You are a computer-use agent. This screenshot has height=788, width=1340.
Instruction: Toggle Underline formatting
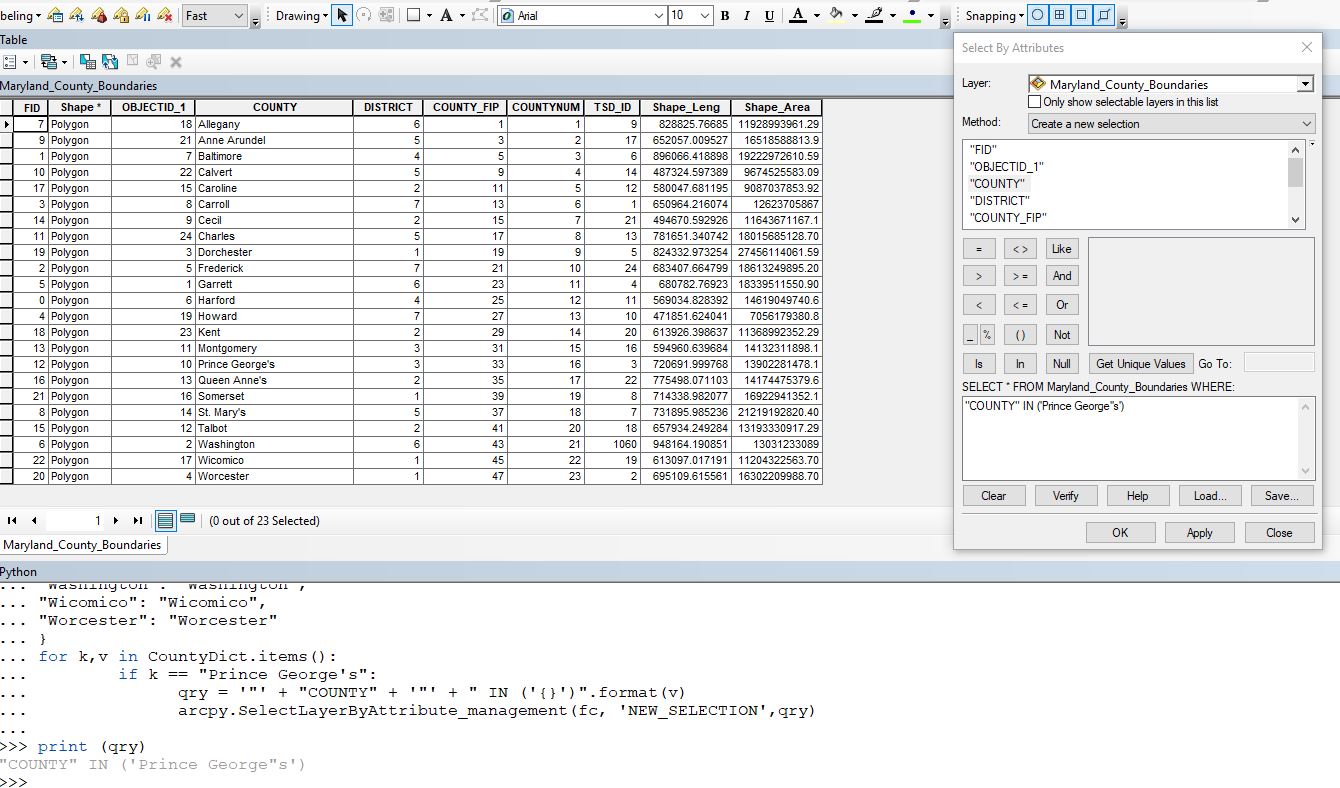click(x=769, y=16)
